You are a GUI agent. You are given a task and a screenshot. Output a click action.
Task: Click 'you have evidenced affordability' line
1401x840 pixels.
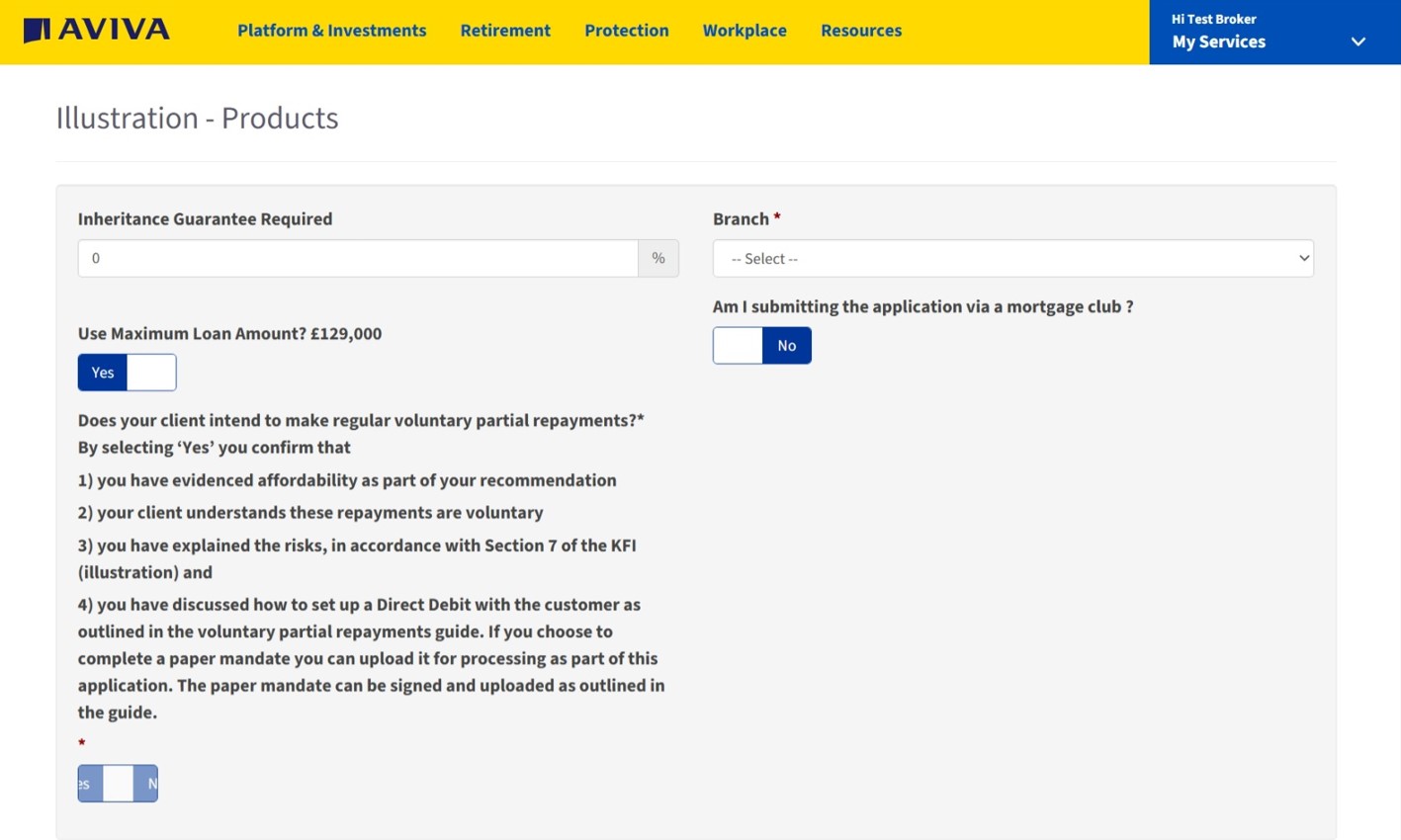point(347,480)
